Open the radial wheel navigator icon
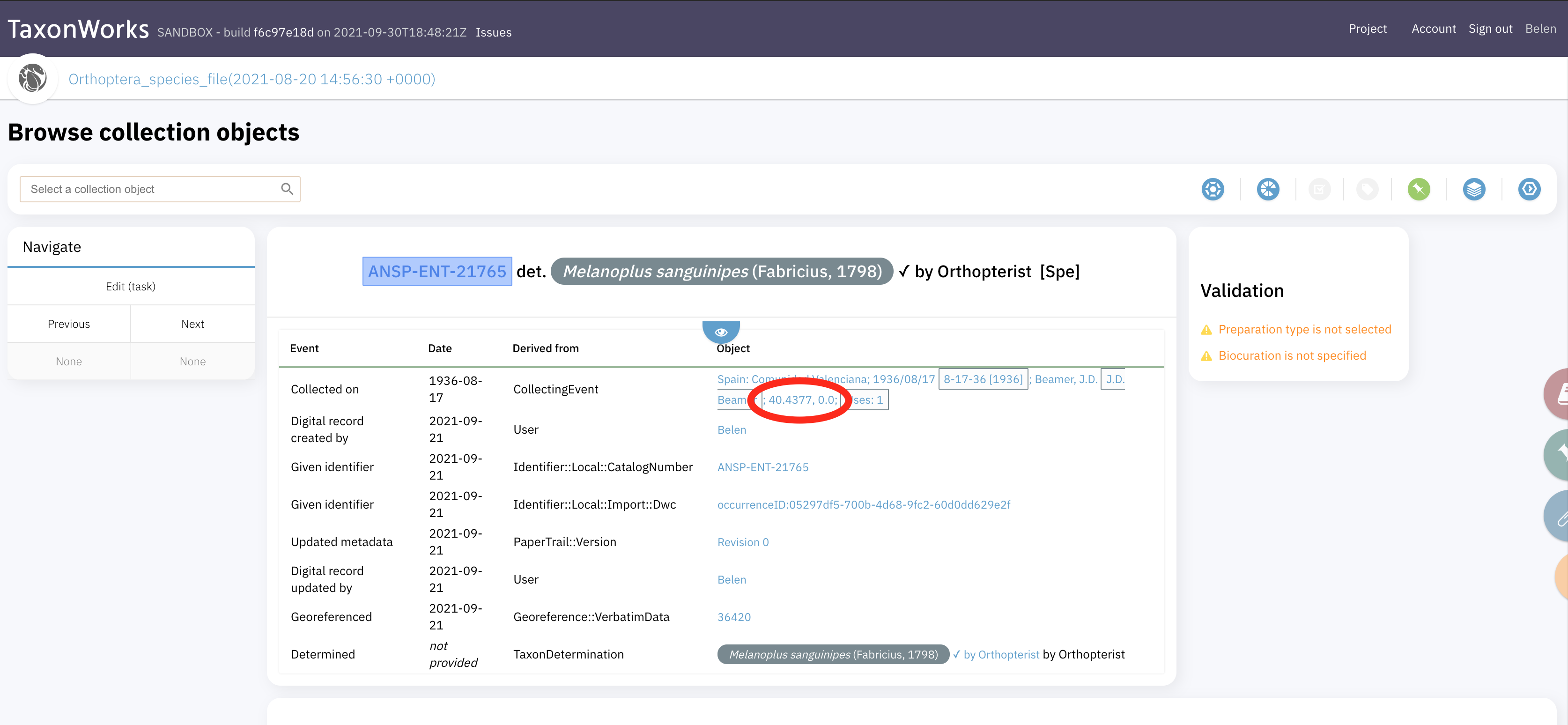 pyautogui.click(x=1268, y=189)
